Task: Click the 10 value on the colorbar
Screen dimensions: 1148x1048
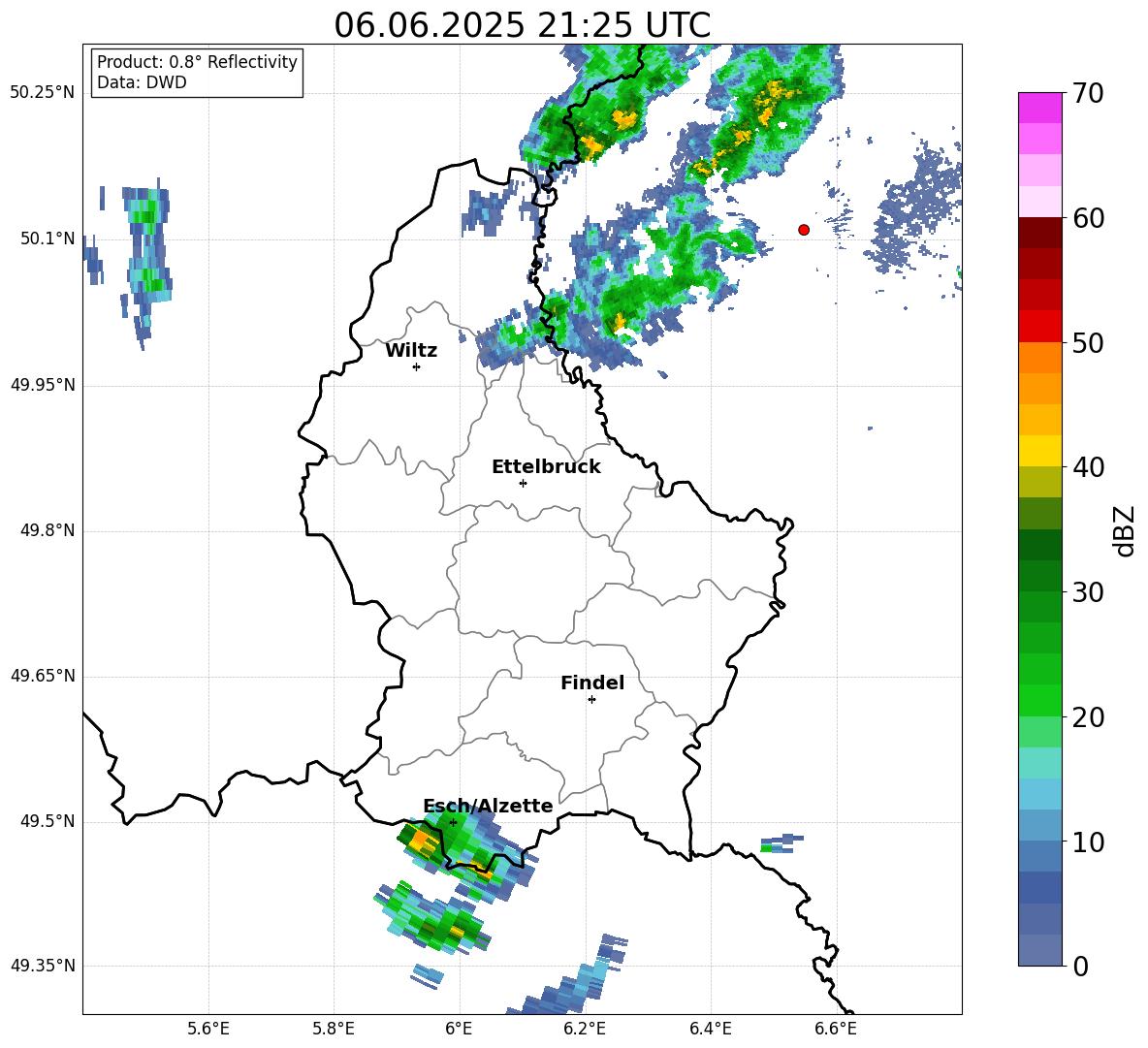Action: pyautogui.click(x=1089, y=842)
